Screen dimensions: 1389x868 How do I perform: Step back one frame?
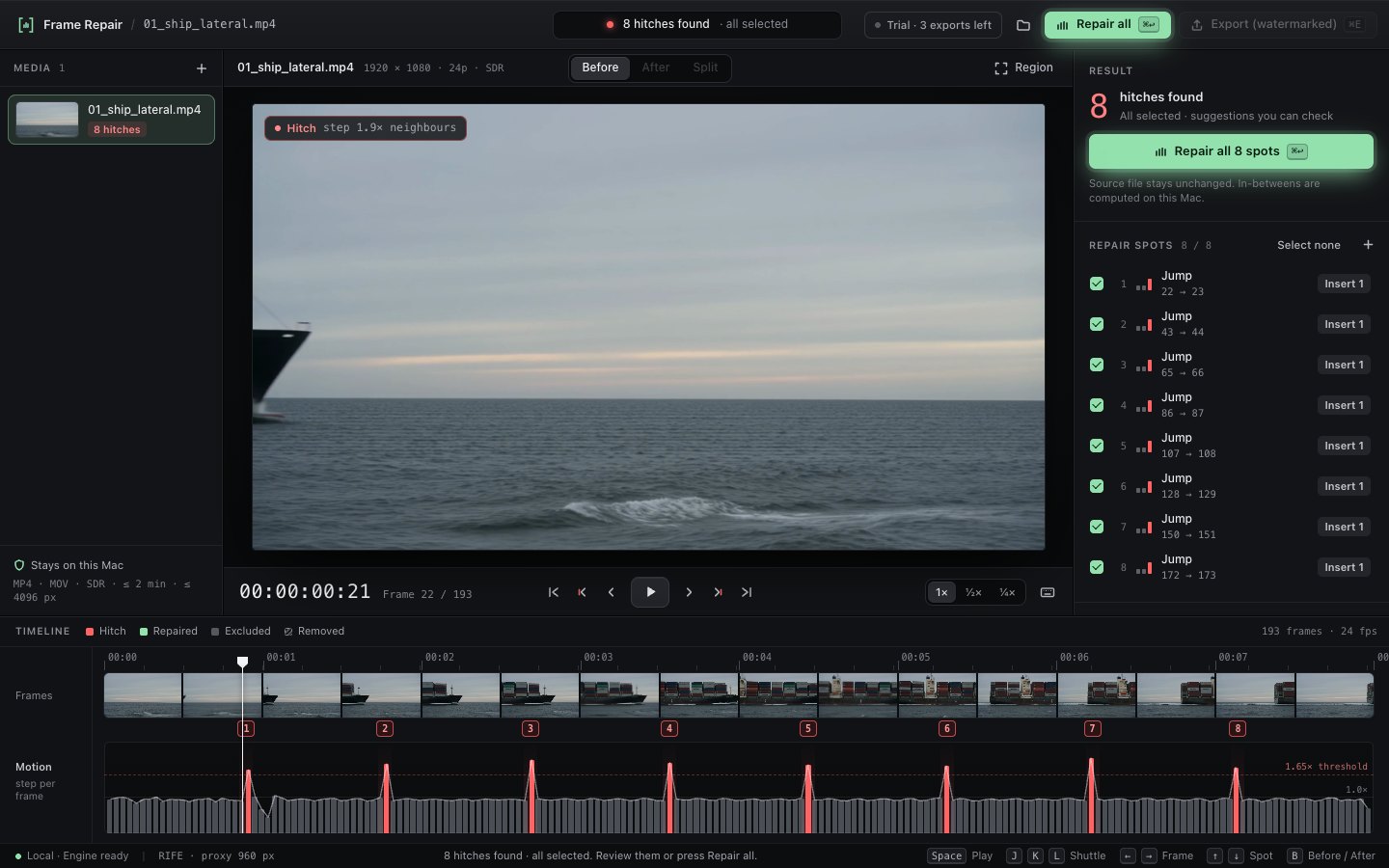tap(611, 592)
